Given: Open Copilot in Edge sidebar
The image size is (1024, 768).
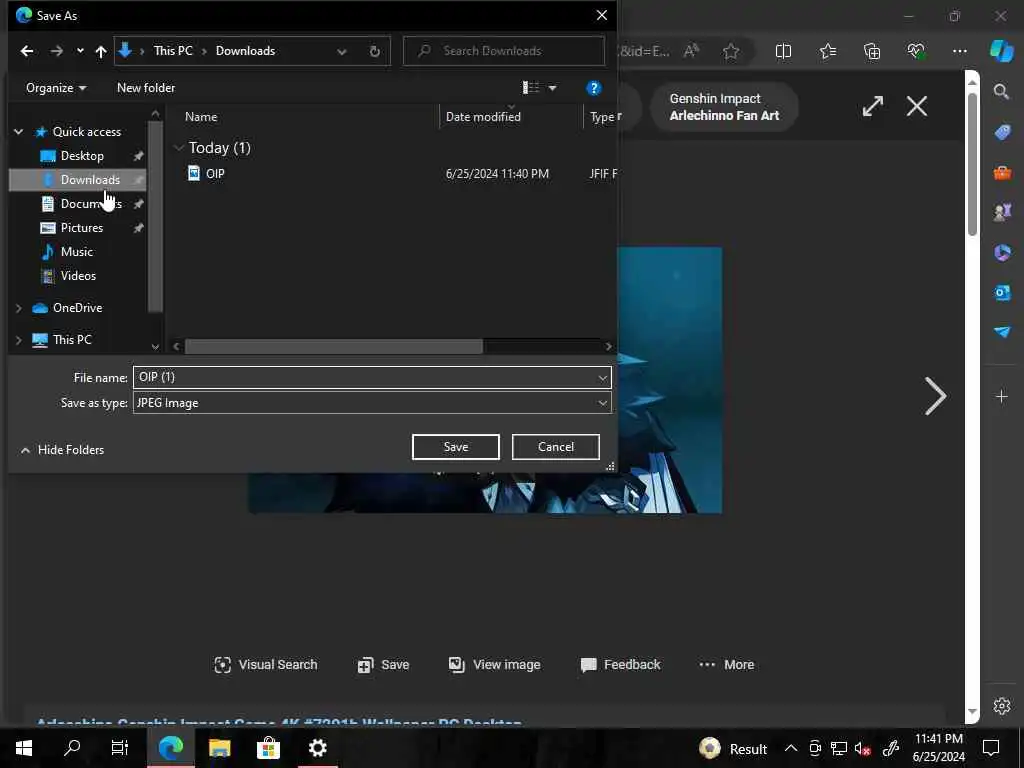Looking at the screenshot, I should pos(1002,51).
